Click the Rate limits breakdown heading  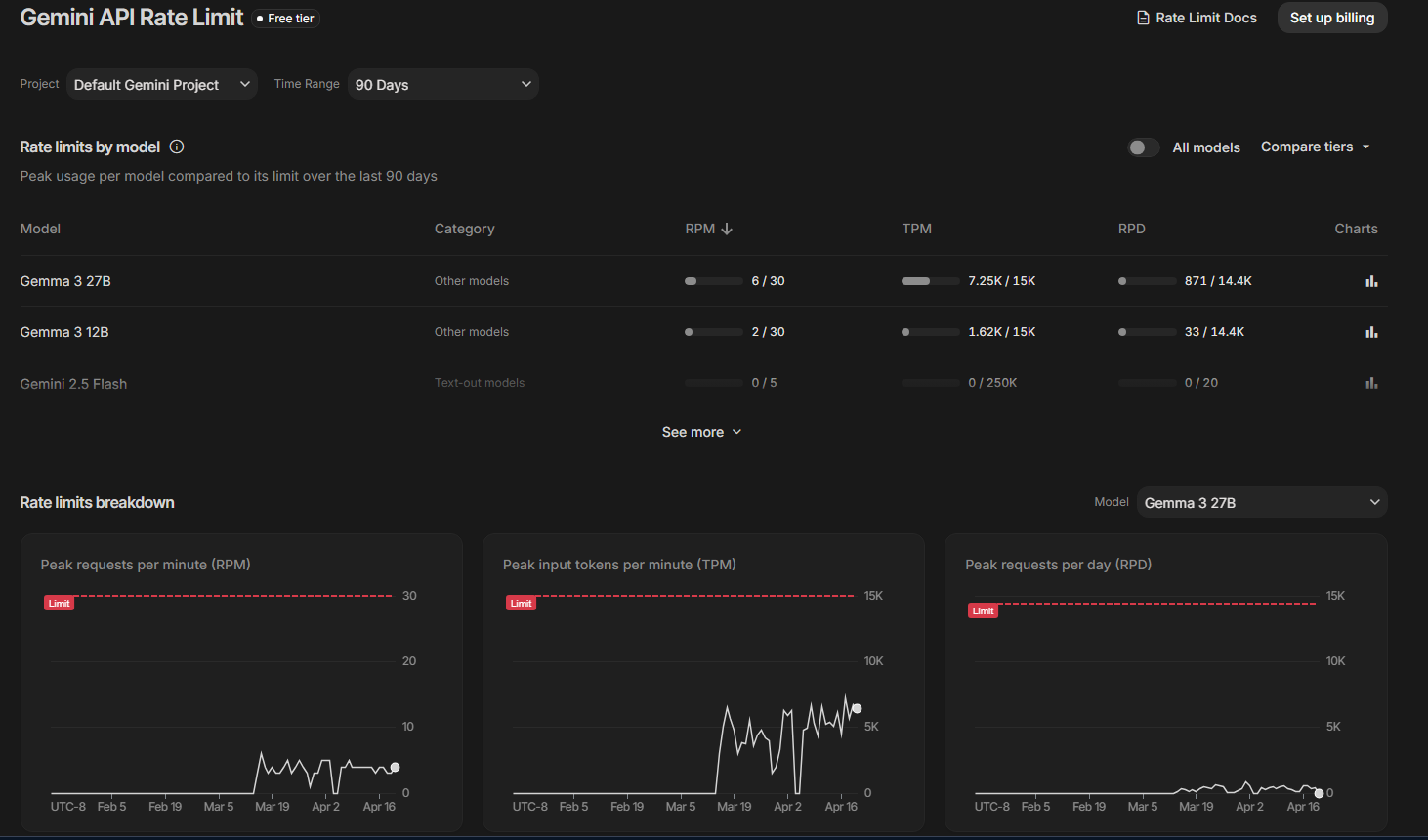tap(97, 502)
